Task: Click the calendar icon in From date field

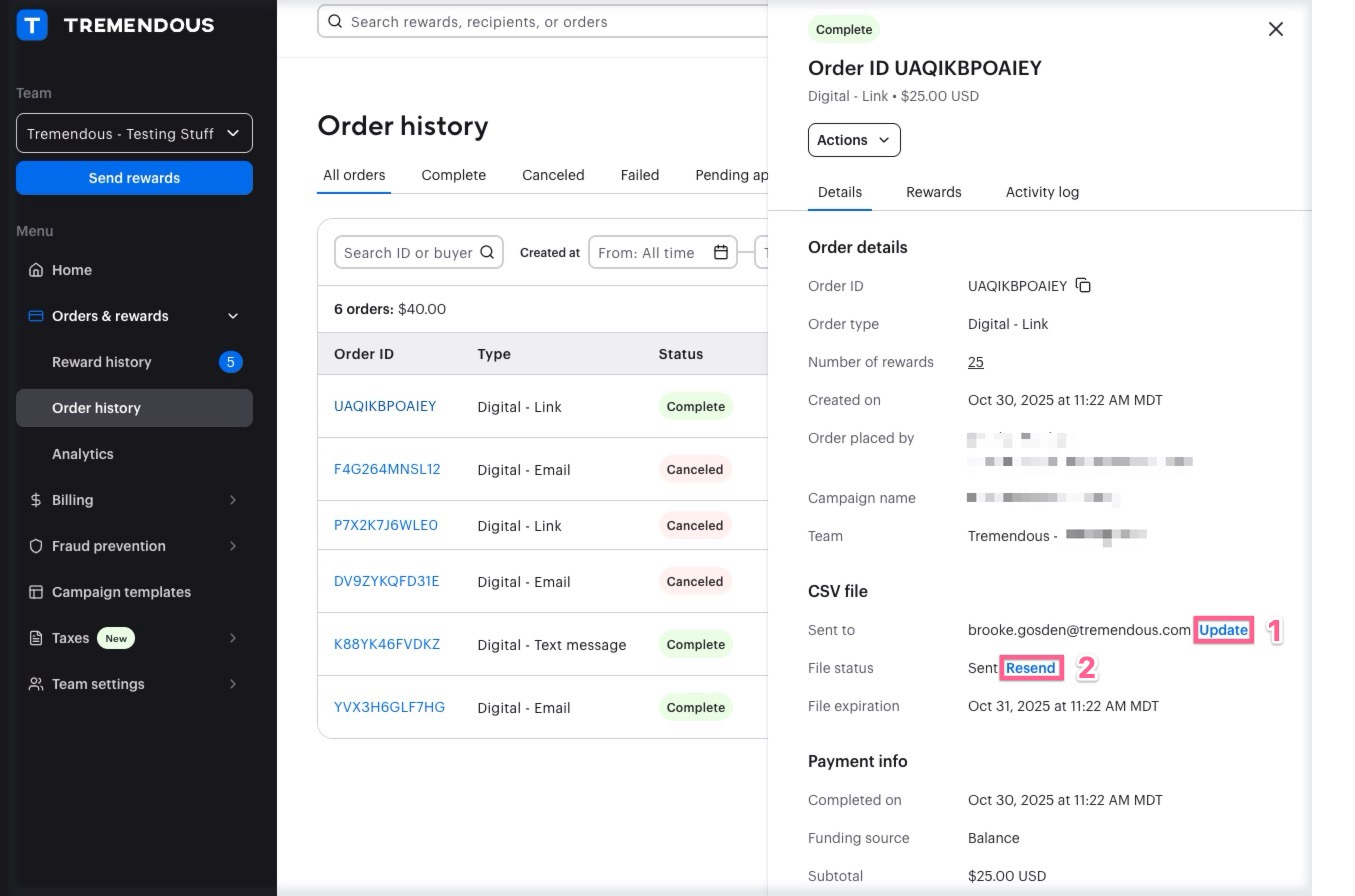Action: click(x=720, y=252)
